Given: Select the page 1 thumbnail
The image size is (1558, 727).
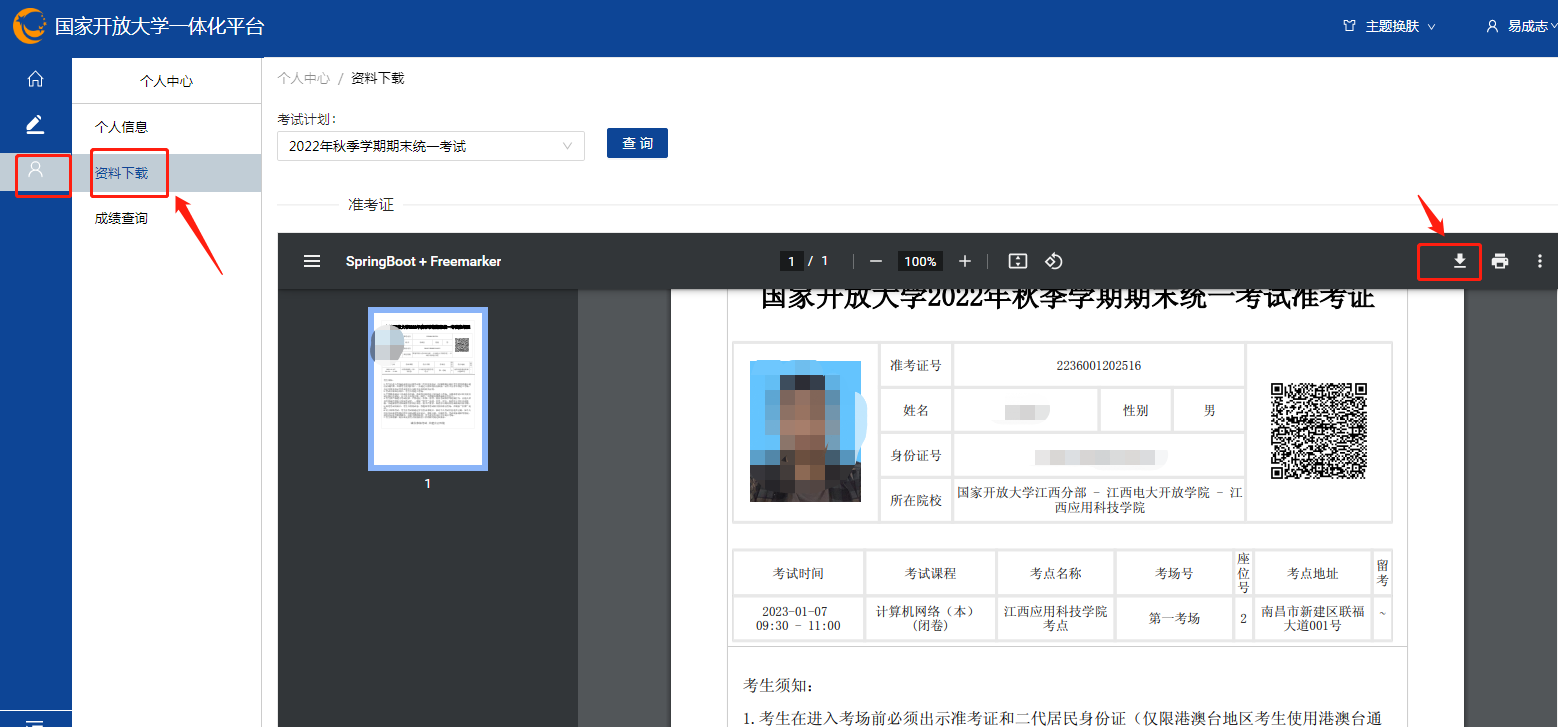Looking at the screenshot, I should [428, 389].
